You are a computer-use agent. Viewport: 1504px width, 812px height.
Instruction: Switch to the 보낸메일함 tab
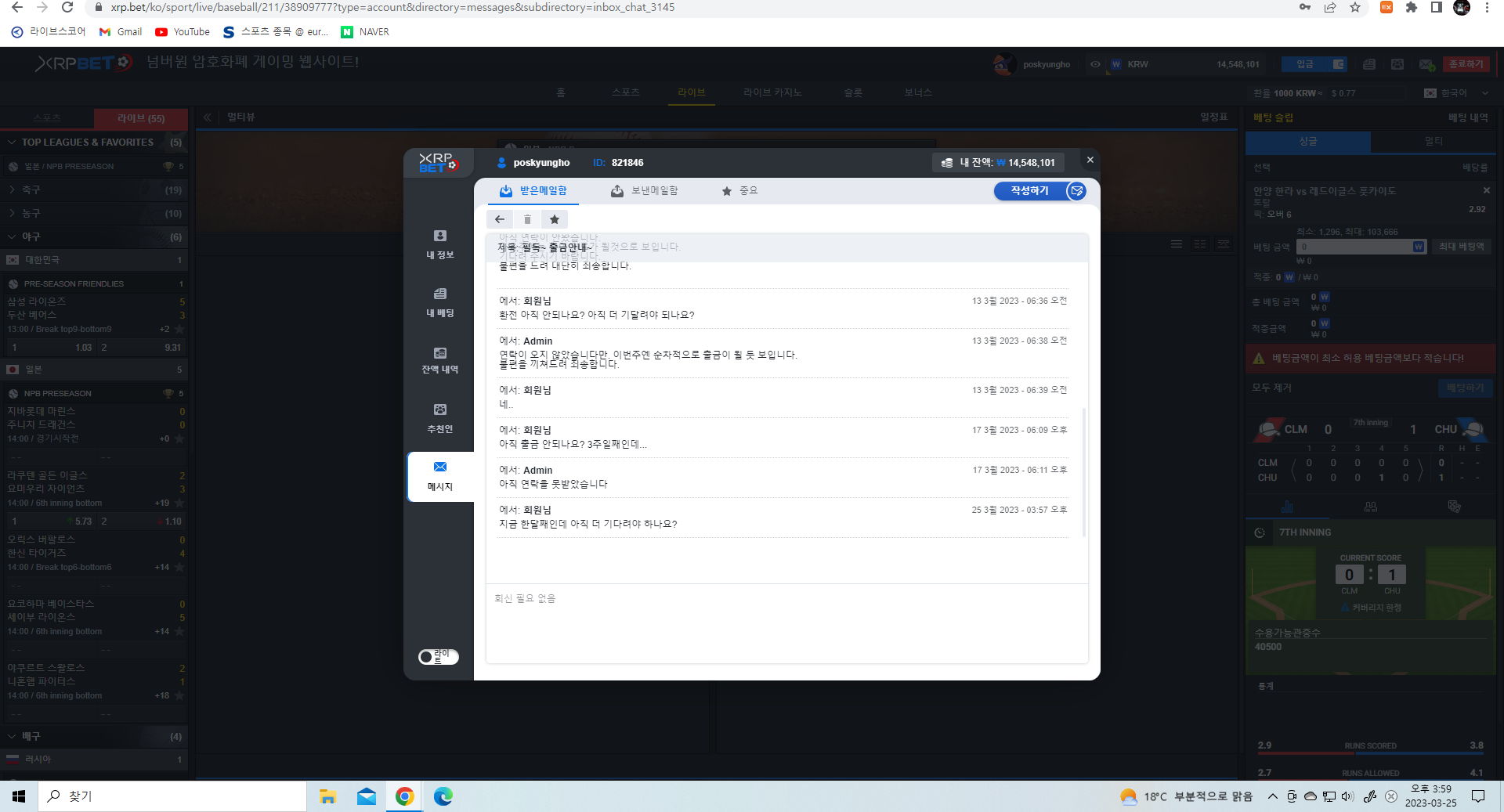click(x=645, y=191)
